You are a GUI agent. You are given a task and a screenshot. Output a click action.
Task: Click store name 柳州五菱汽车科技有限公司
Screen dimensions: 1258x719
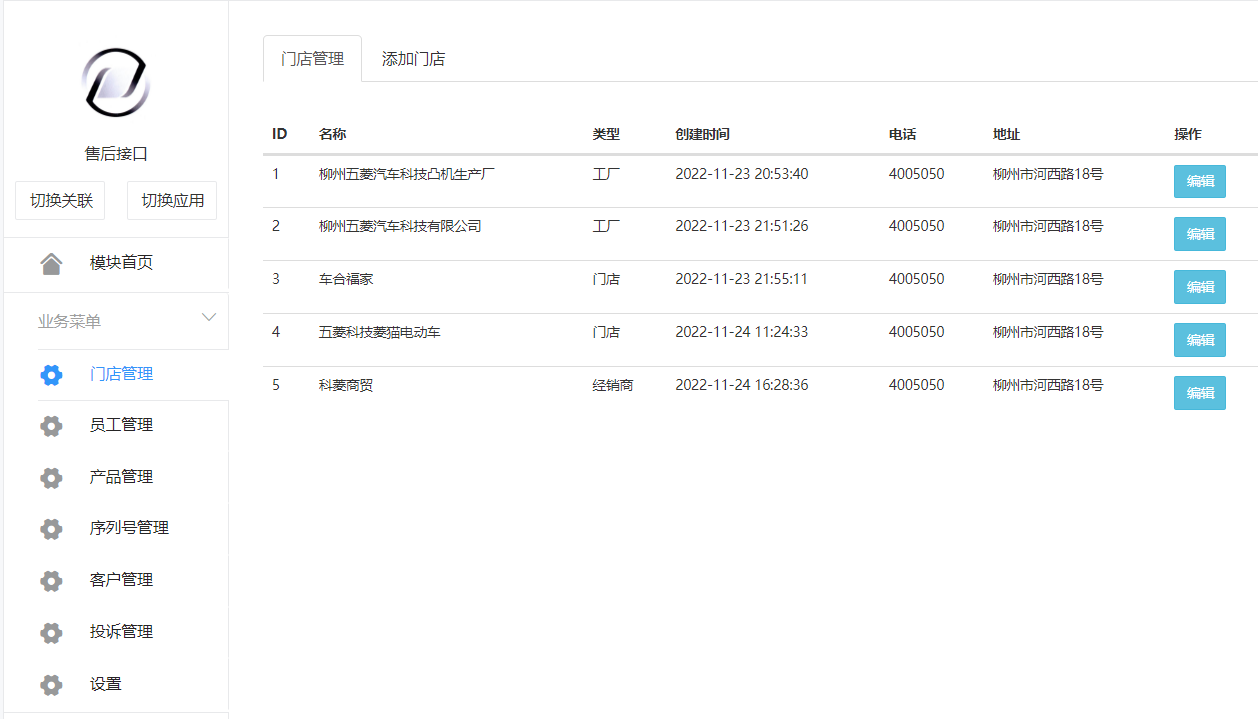coord(400,226)
